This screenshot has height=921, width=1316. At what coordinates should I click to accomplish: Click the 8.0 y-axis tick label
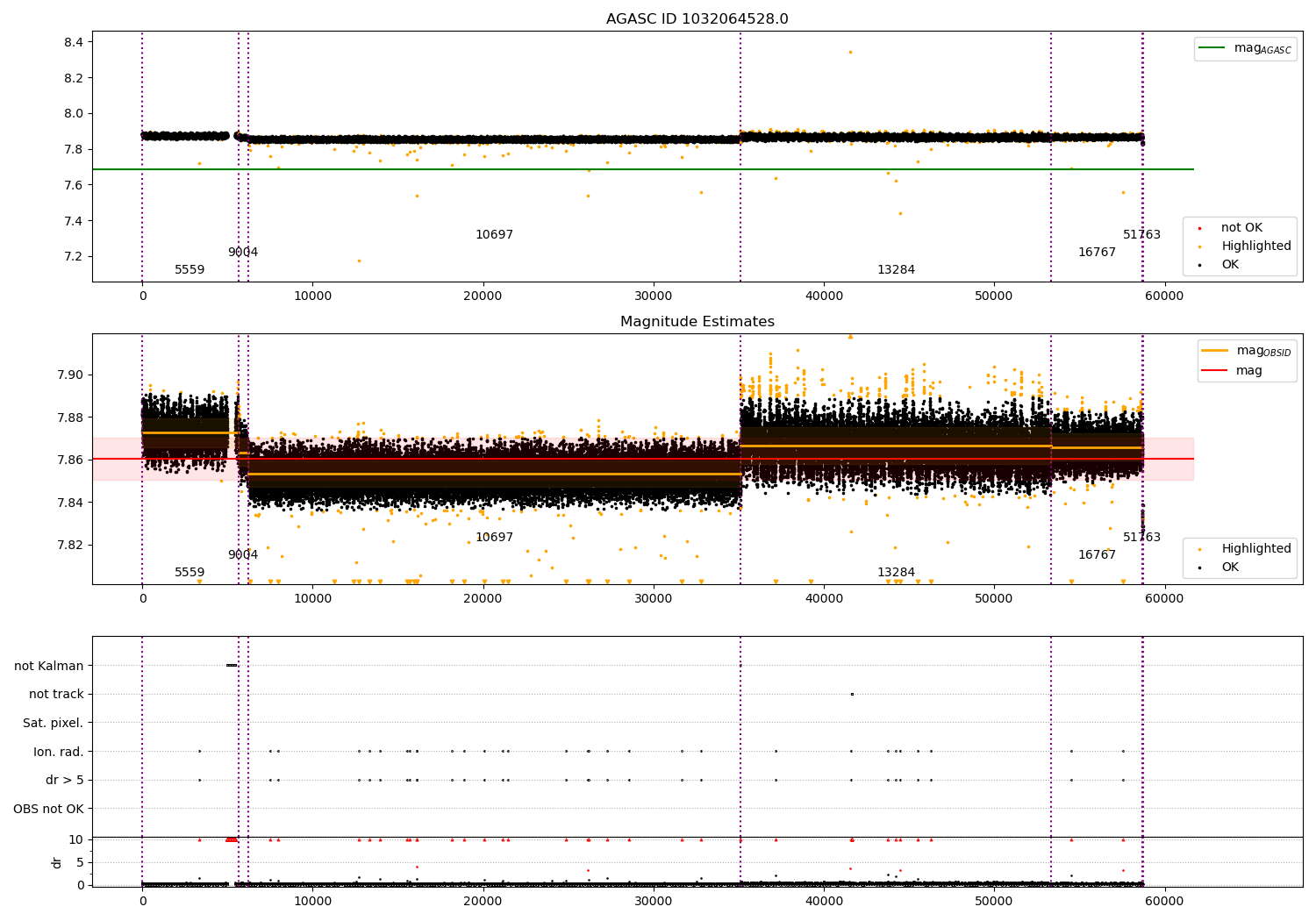coord(74,113)
